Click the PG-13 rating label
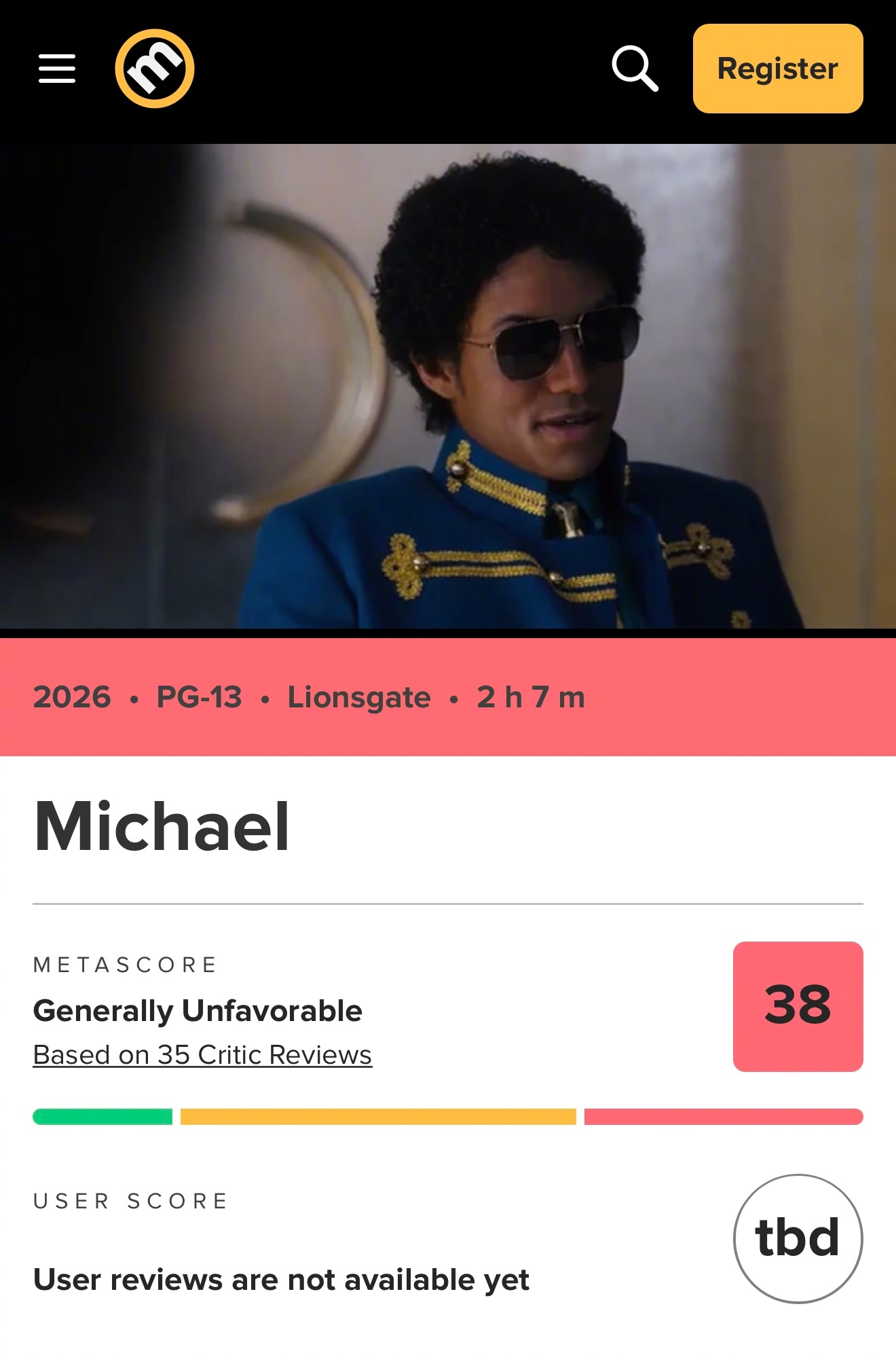The image size is (896, 1353). [x=199, y=697]
